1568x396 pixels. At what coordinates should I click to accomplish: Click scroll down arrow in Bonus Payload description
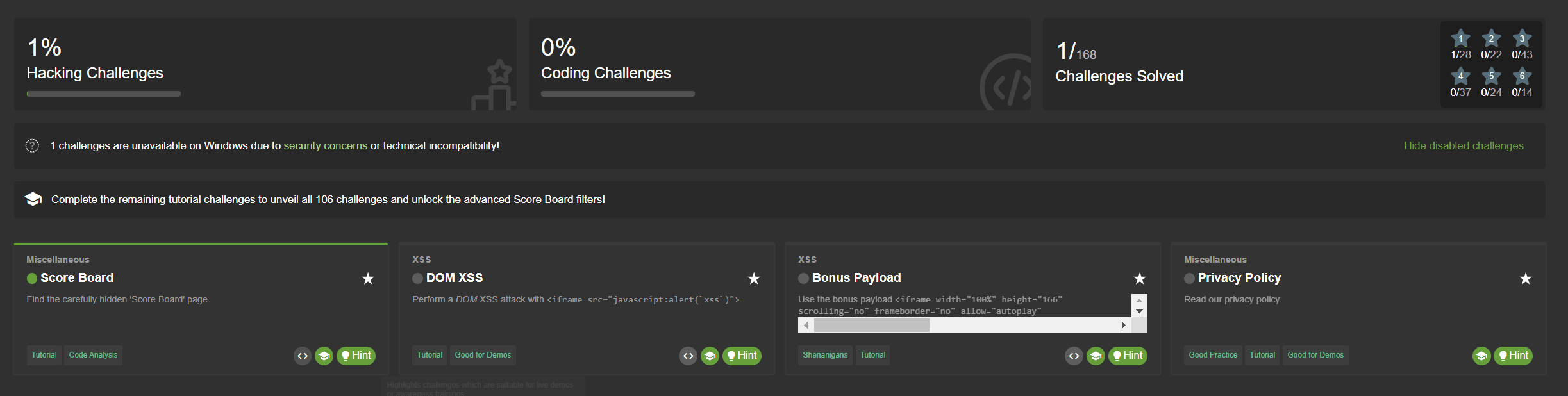coord(1139,311)
